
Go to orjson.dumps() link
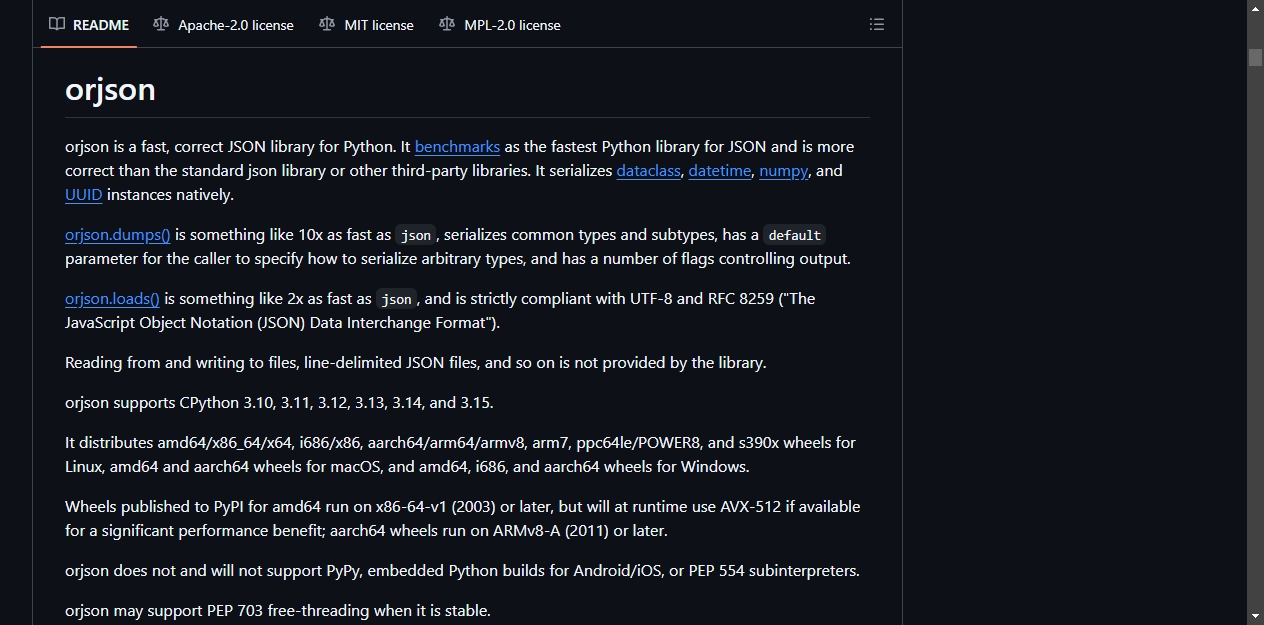[118, 235]
